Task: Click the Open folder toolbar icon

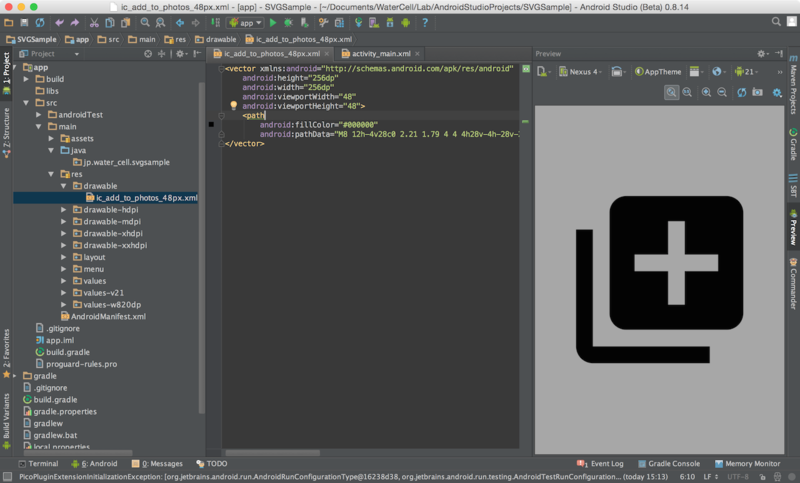Action: (x=9, y=22)
